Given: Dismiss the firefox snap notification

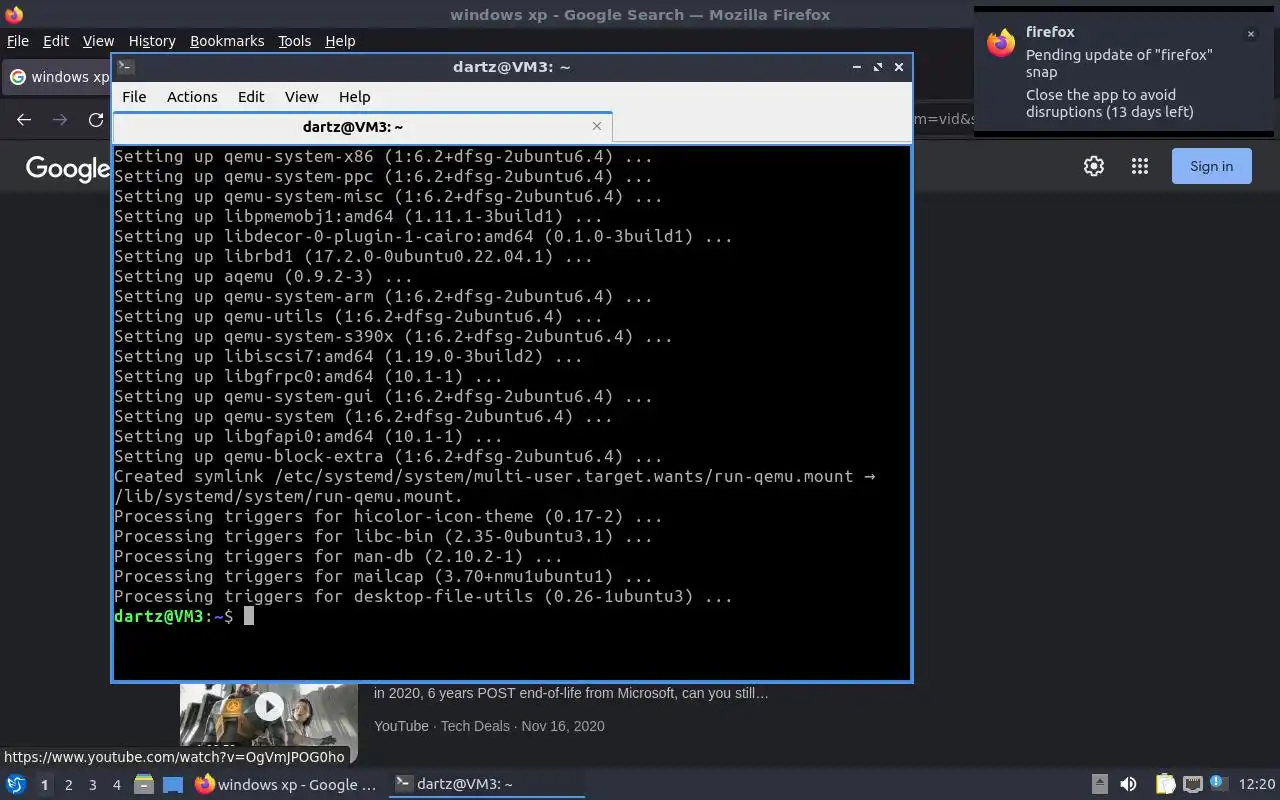Looking at the screenshot, I should 1250,34.
